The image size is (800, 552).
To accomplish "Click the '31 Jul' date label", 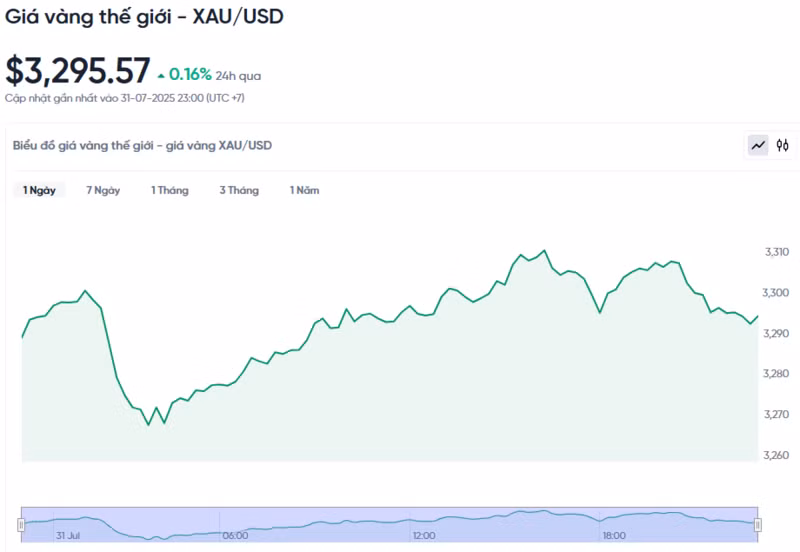I will (68, 536).
